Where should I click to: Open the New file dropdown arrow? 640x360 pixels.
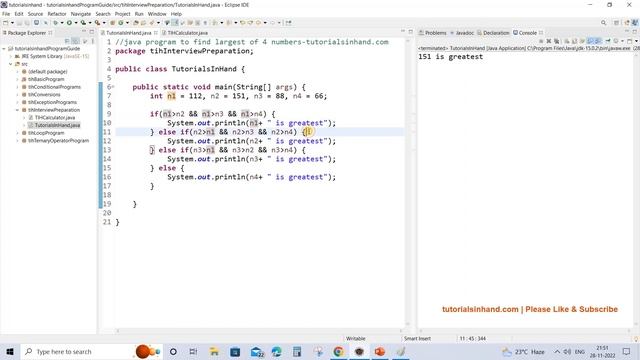point(12,23)
